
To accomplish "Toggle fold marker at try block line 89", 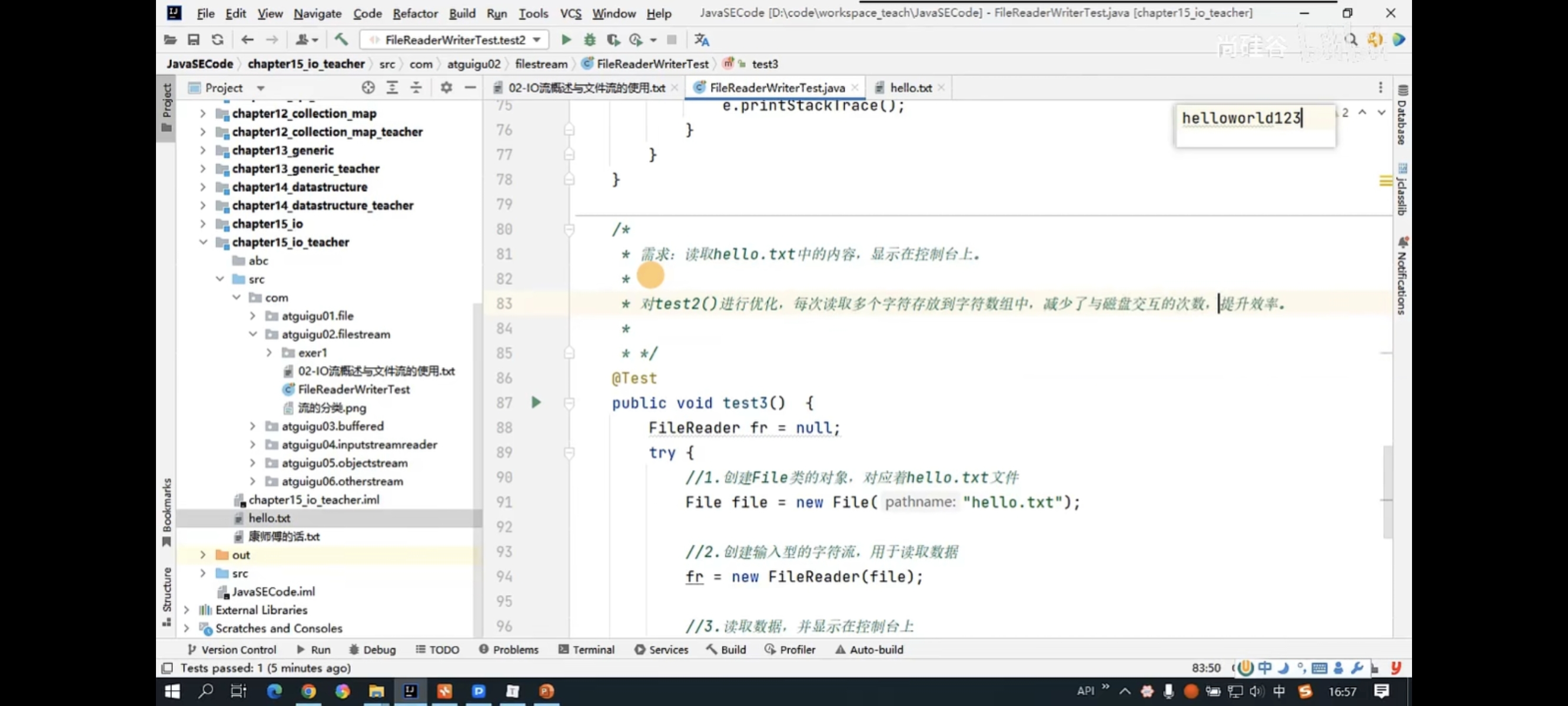I will click(x=569, y=453).
